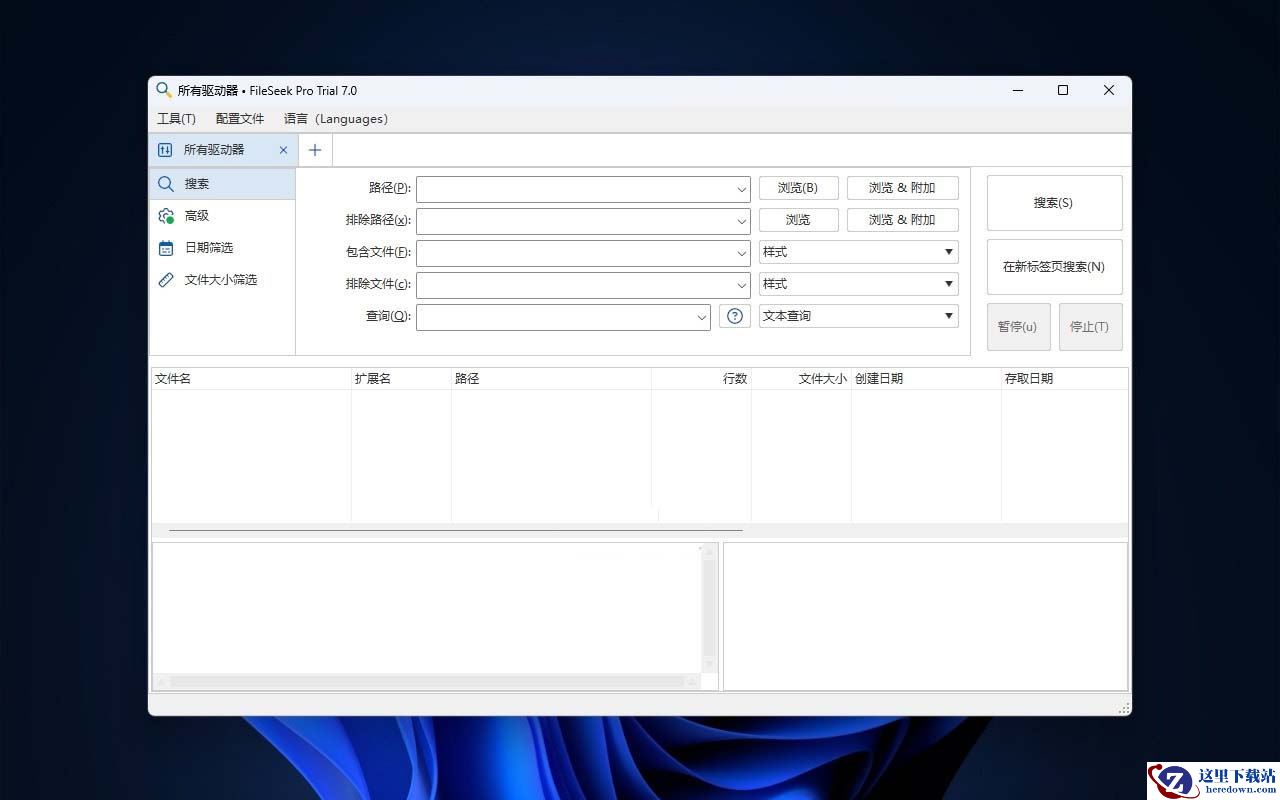Open the 配置文件 menu
The image size is (1280, 800).
click(240, 119)
